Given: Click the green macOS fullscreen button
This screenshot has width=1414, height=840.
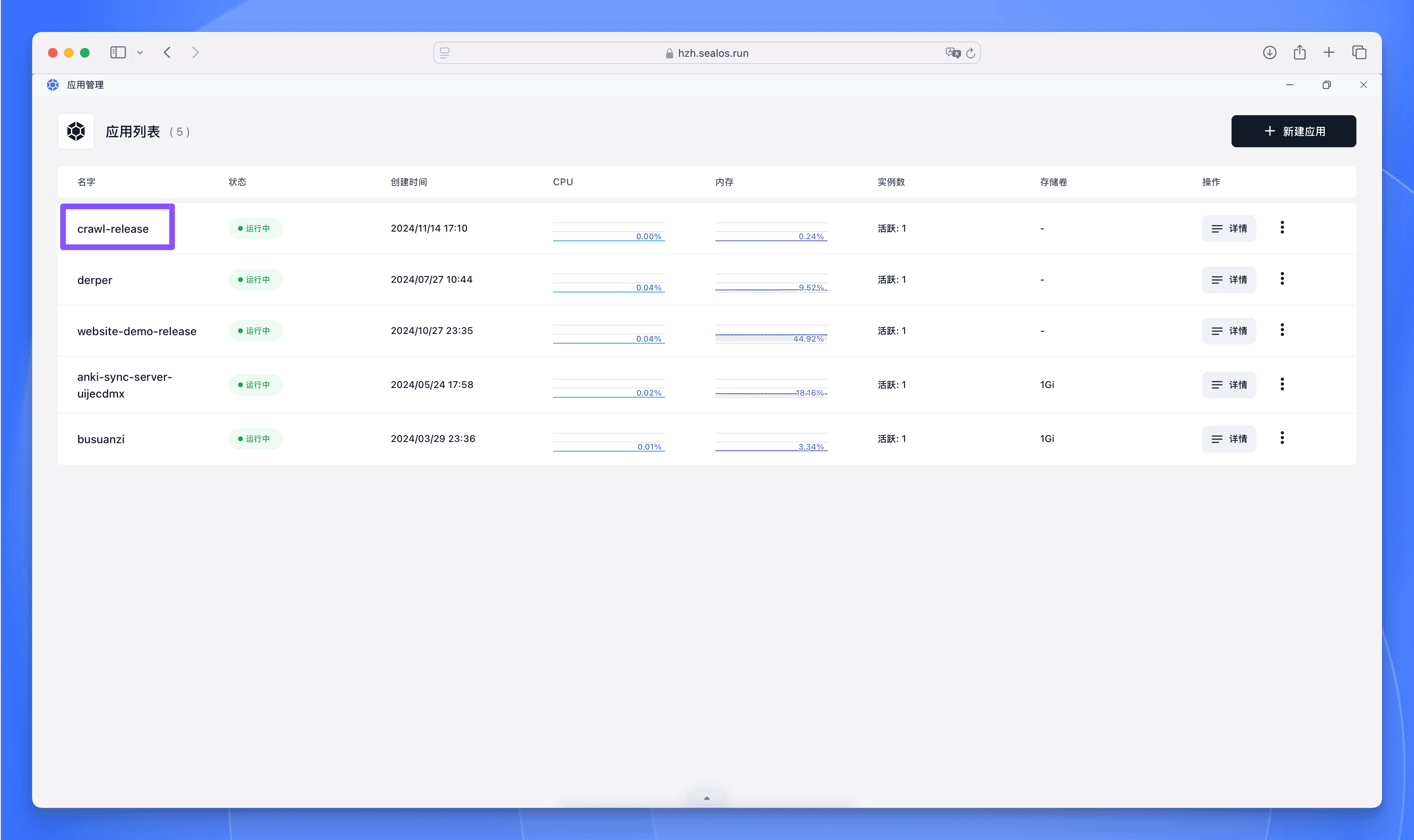Looking at the screenshot, I should (85, 53).
